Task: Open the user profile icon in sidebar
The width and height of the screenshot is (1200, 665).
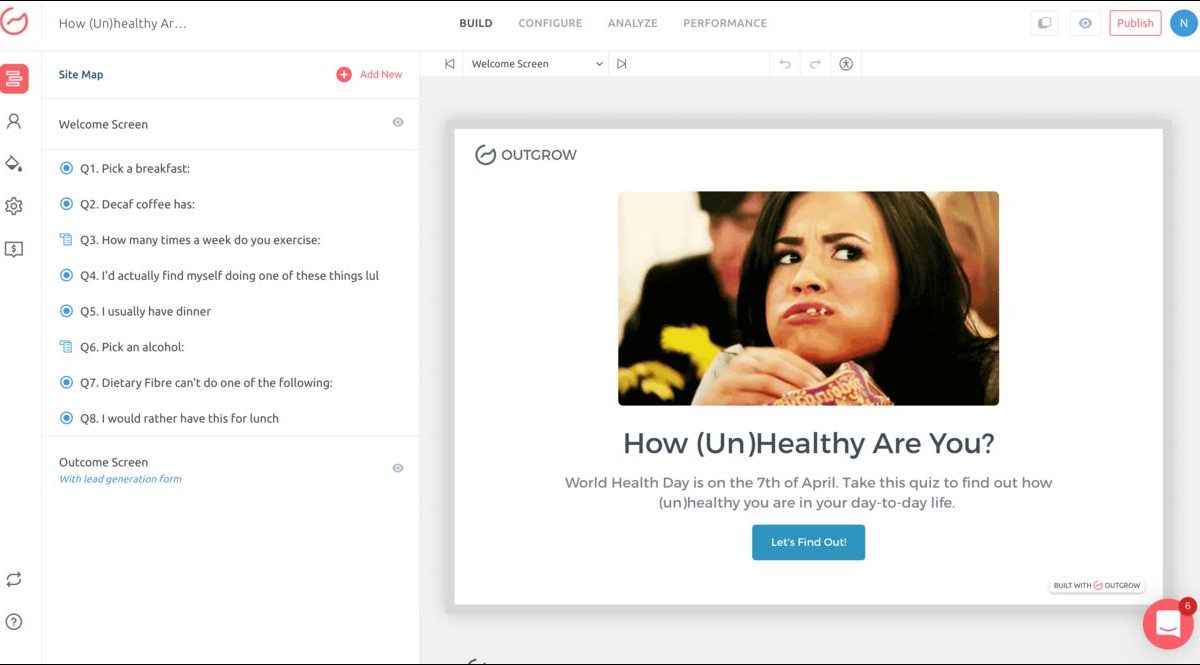Action: click(x=14, y=121)
